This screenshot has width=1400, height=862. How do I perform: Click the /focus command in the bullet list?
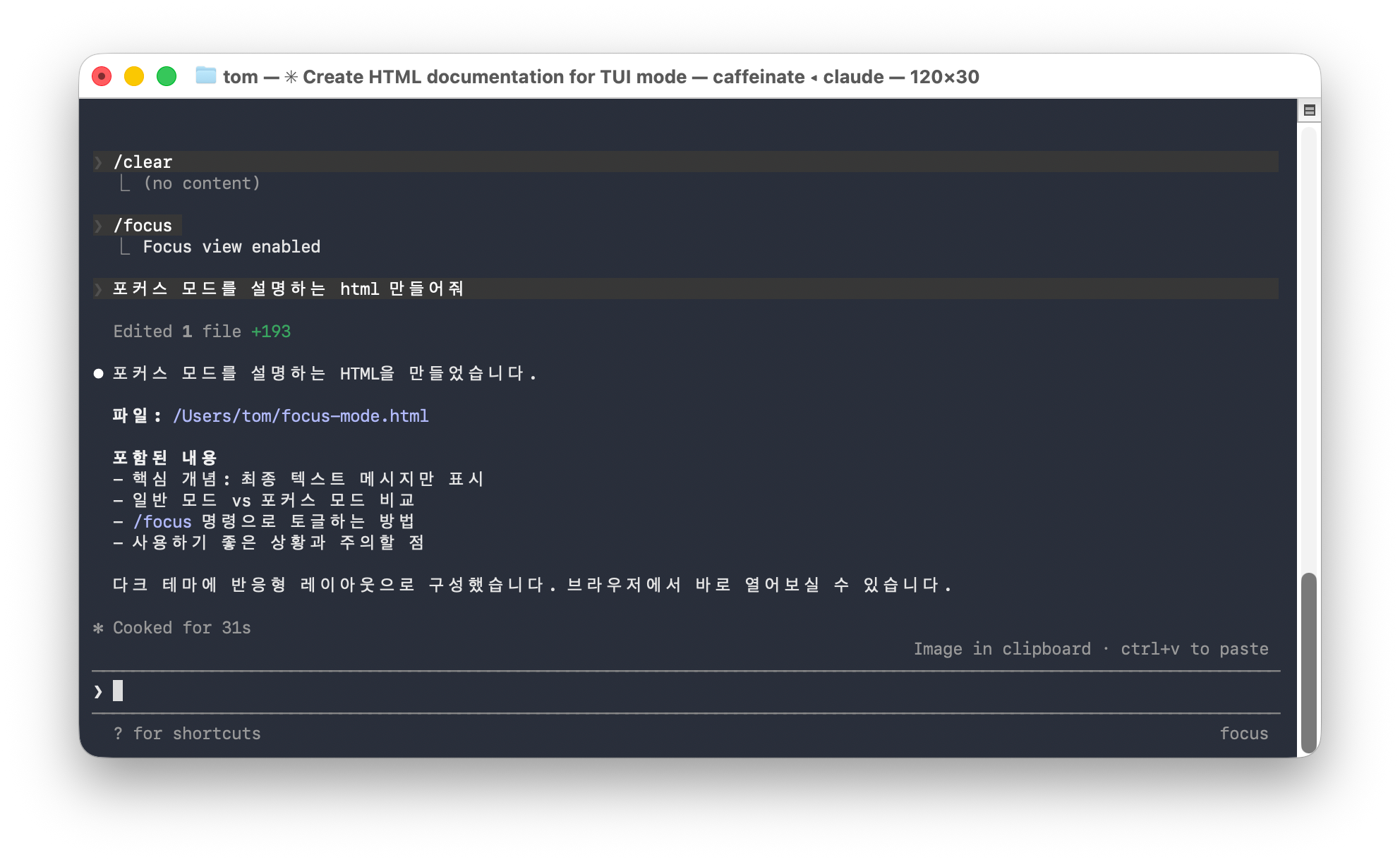(x=162, y=522)
